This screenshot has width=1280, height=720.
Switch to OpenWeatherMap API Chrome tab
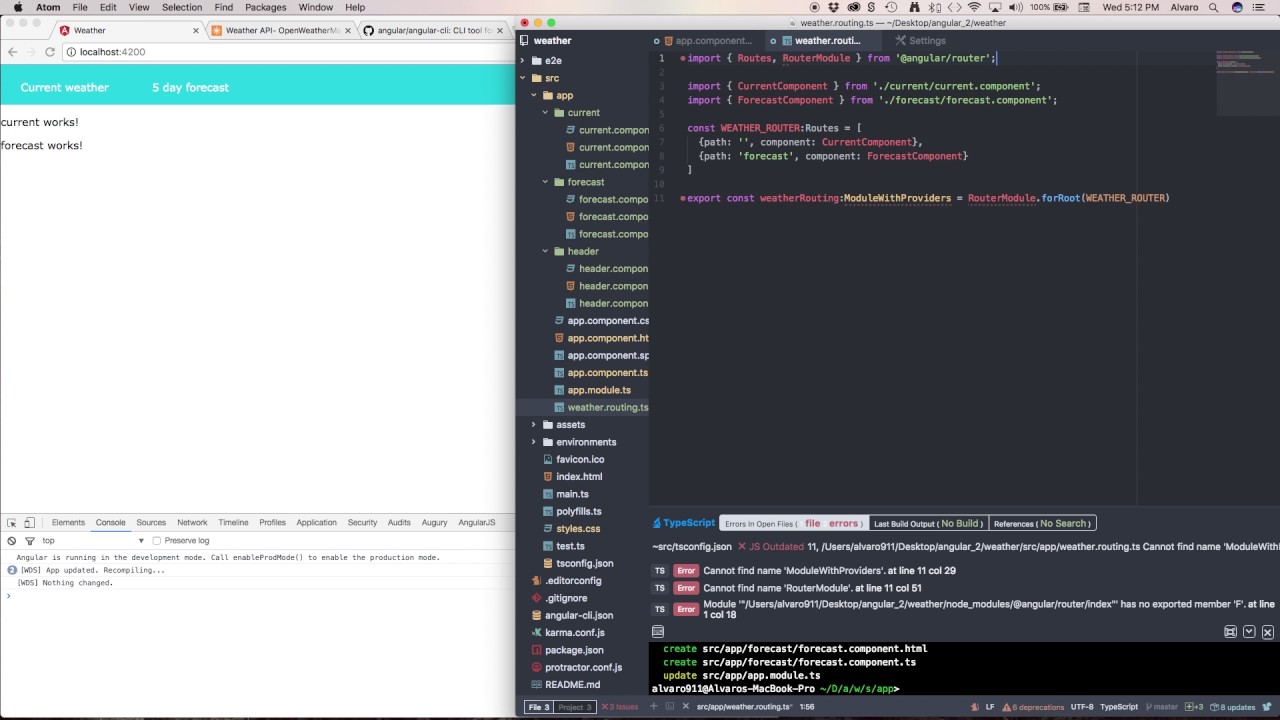point(280,31)
